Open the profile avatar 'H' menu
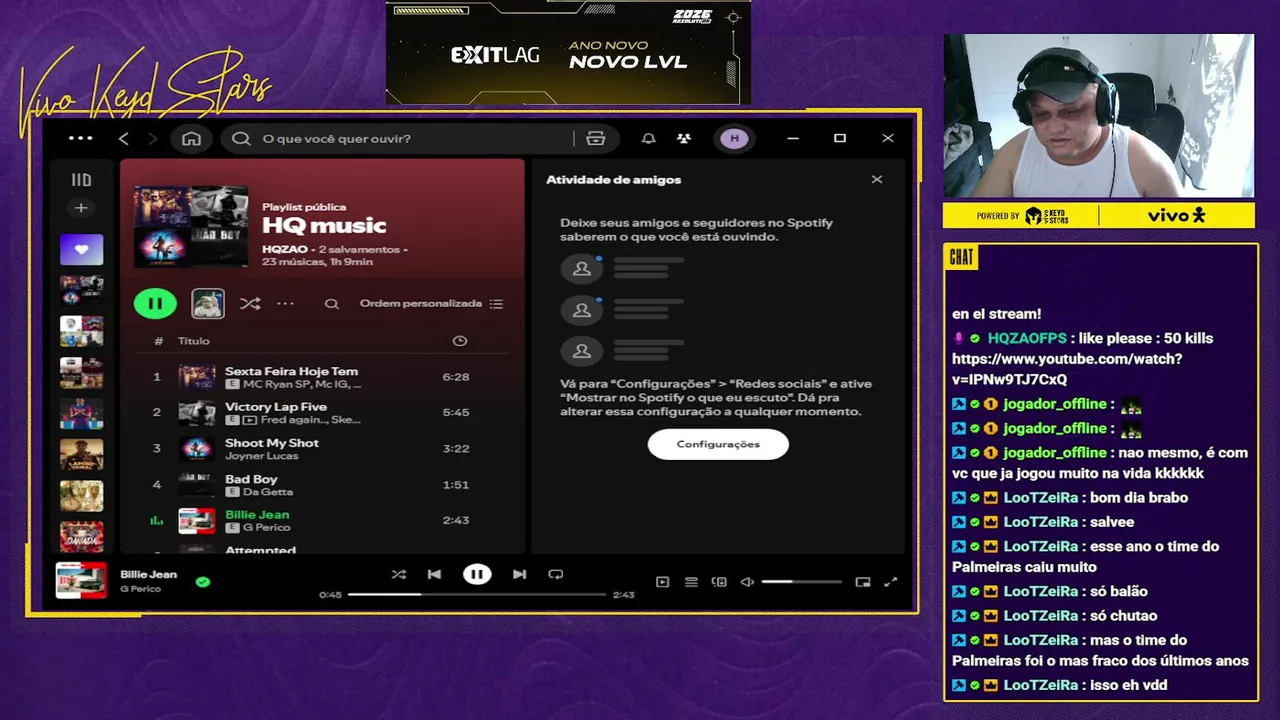Image resolution: width=1280 pixels, height=720 pixels. coord(734,138)
